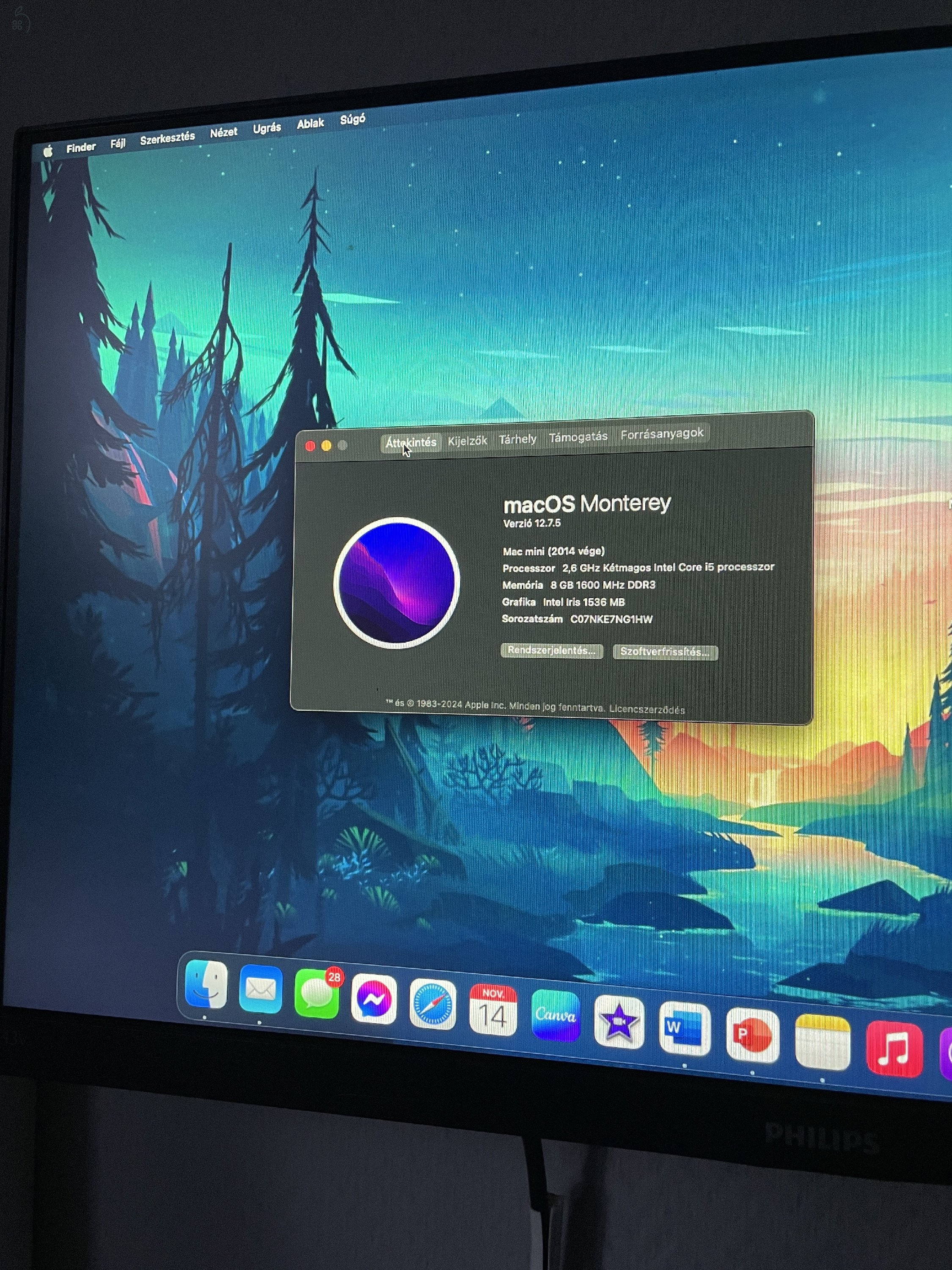Open the Finder menu
The image size is (952, 1270).
(x=81, y=148)
